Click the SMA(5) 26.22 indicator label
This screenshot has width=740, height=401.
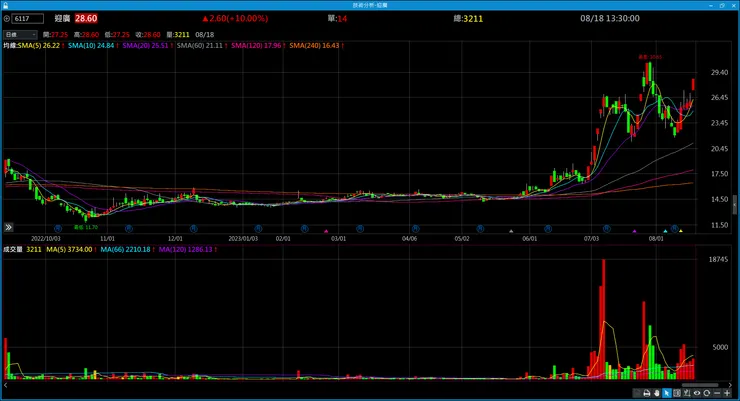39,46
